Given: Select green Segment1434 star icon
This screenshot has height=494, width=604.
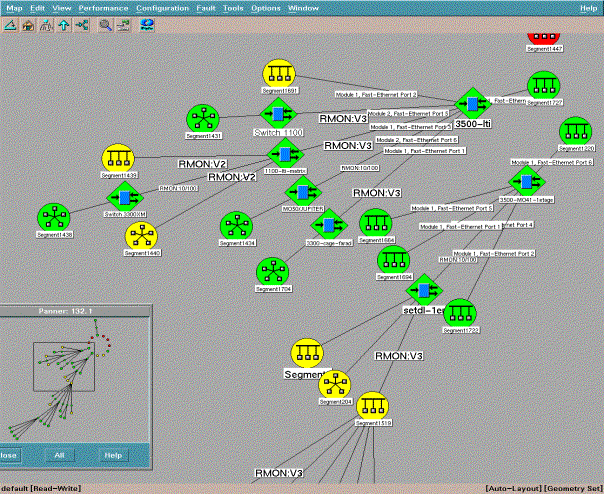Looking at the screenshot, I should 237,227.
